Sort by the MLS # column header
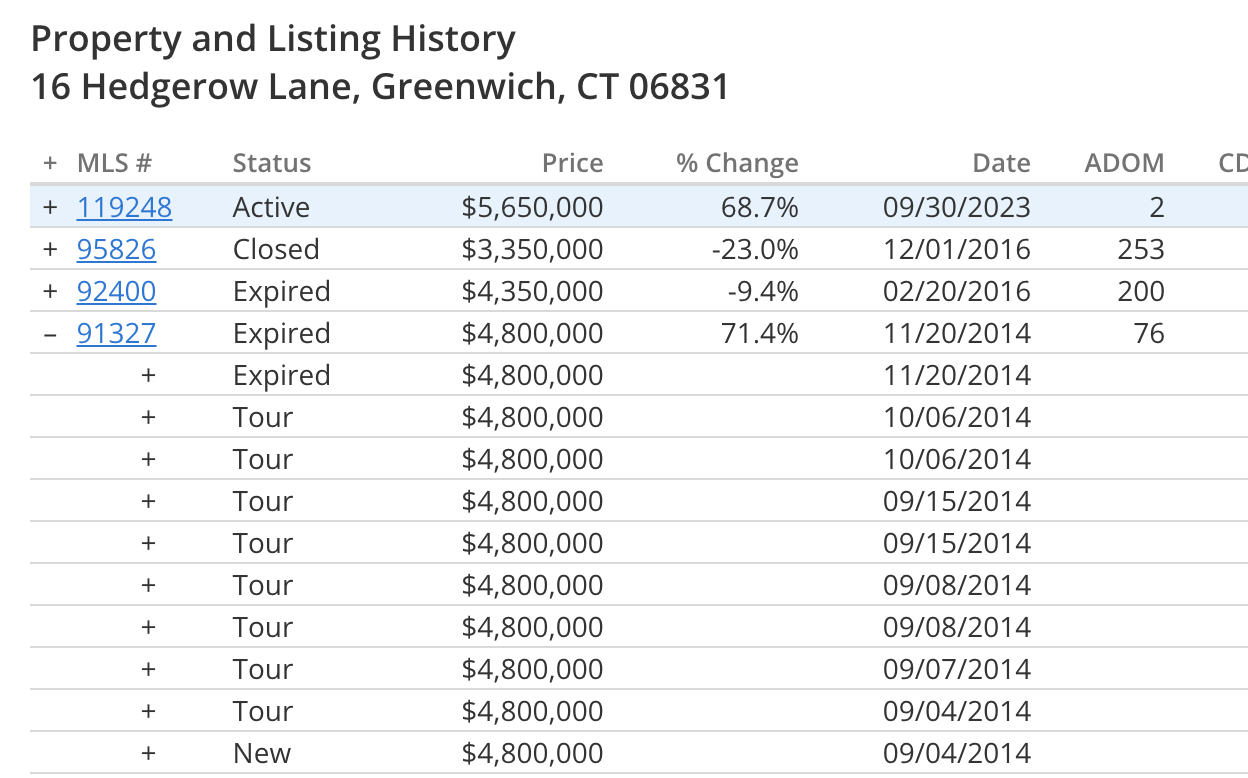 (x=114, y=163)
